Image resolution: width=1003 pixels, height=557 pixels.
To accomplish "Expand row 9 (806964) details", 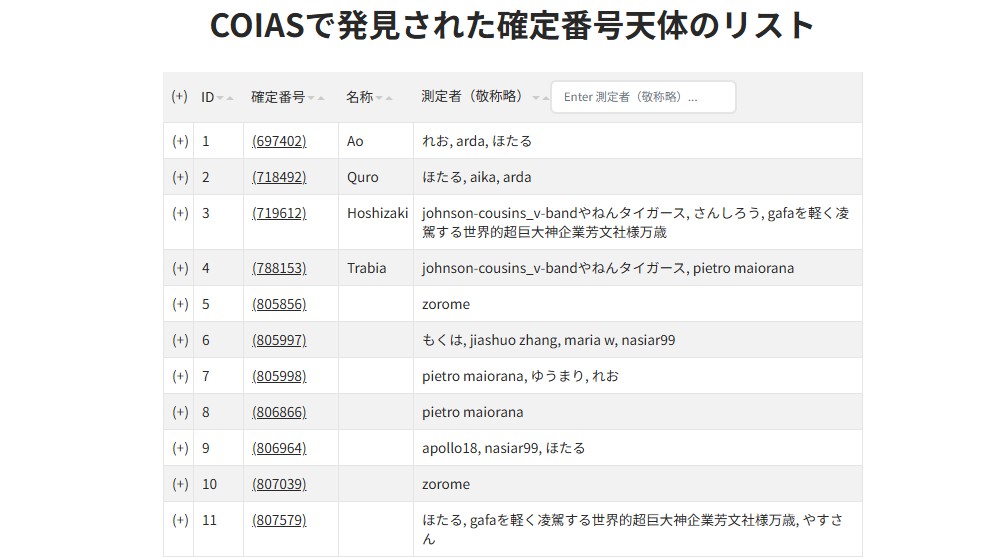I will 180,448.
